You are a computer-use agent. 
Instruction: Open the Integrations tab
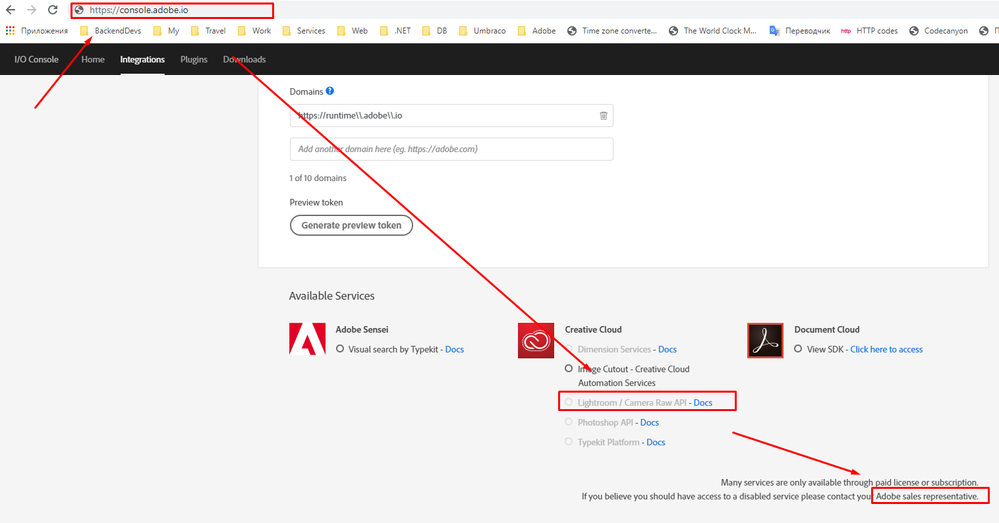click(142, 59)
